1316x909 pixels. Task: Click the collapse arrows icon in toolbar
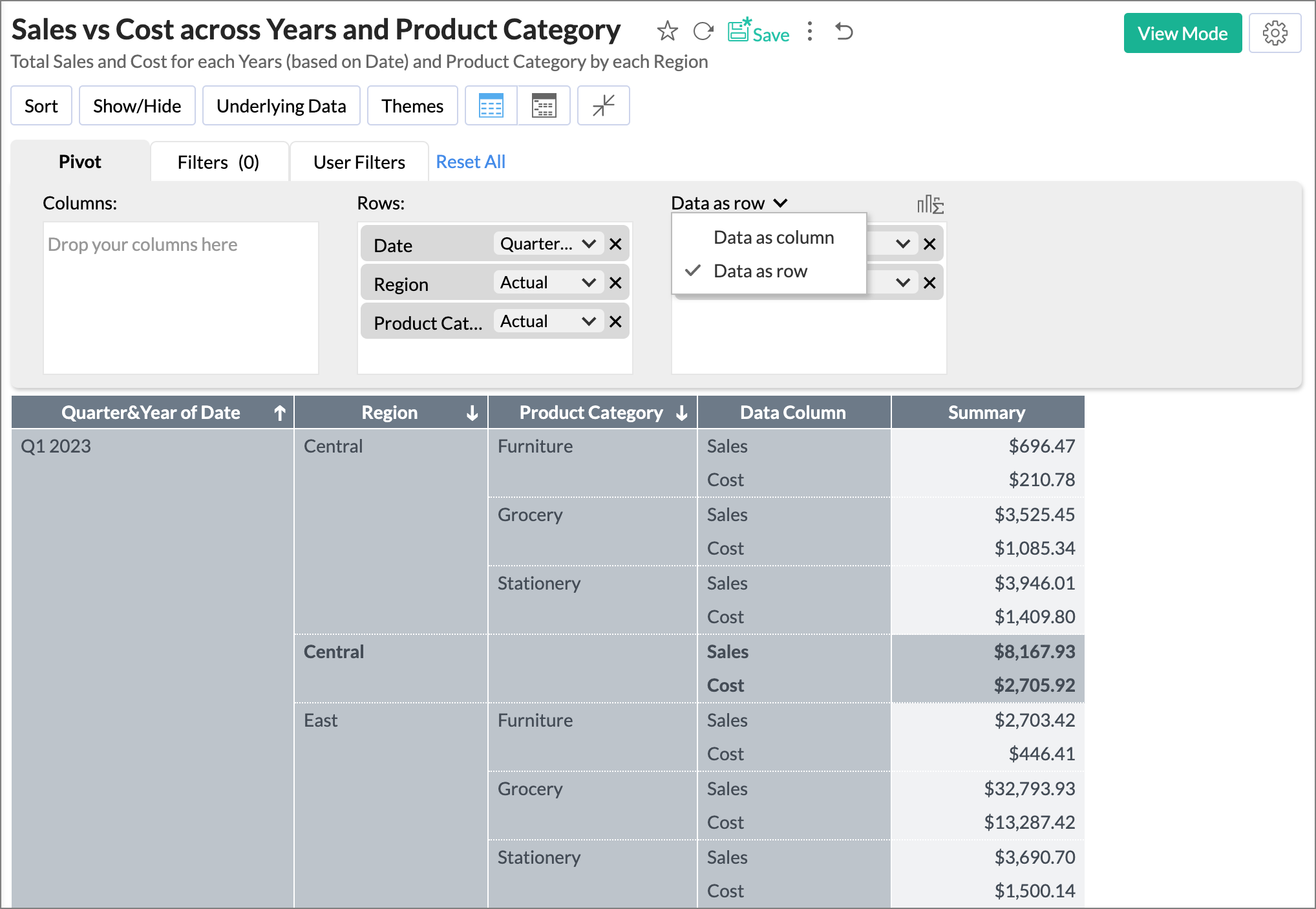point(603,105)
